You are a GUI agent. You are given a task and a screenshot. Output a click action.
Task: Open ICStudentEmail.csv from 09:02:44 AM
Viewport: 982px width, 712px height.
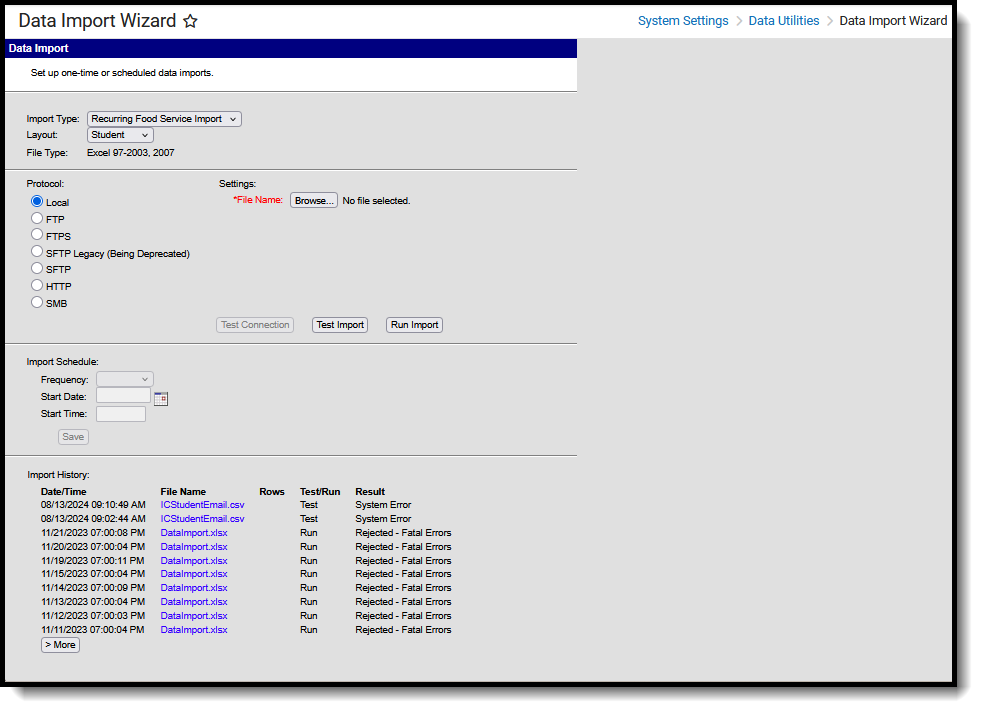(202, 519)
